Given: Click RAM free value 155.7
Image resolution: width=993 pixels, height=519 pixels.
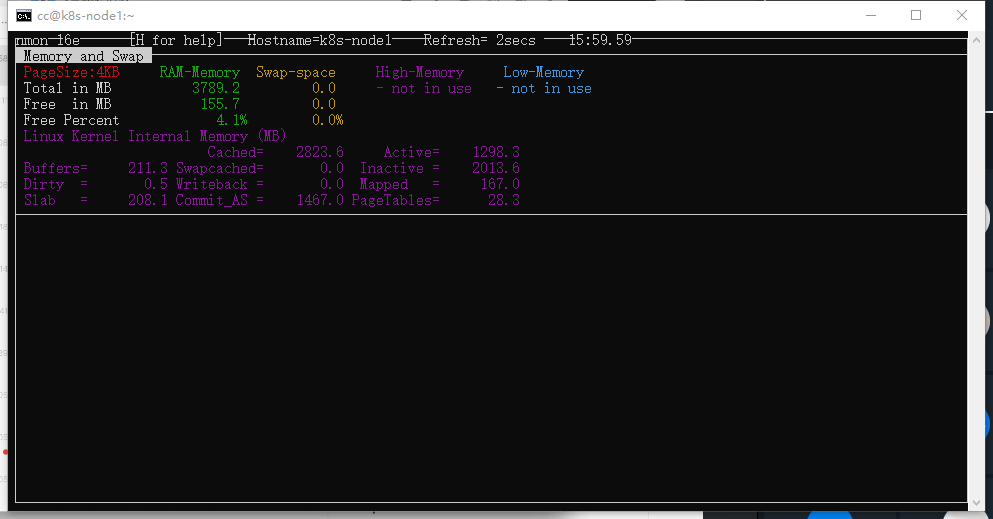Looking at the screenshot, I should 220,104.
